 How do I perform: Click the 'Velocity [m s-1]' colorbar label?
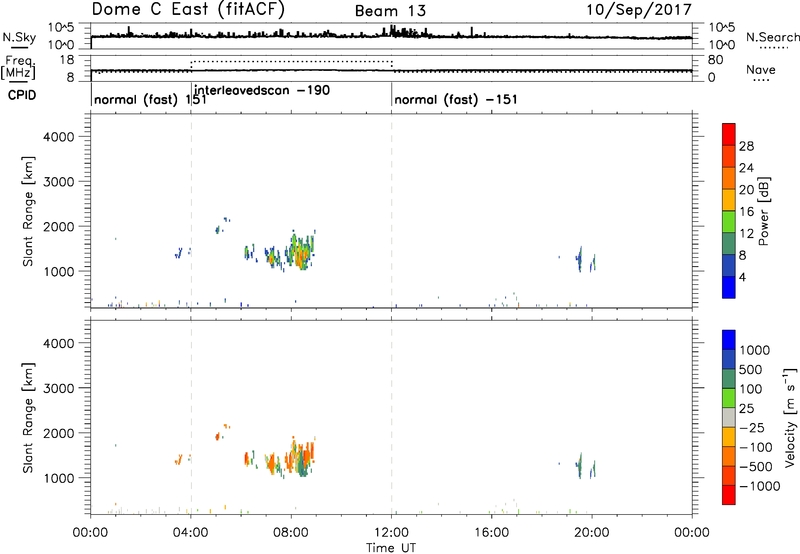(790, 417)
